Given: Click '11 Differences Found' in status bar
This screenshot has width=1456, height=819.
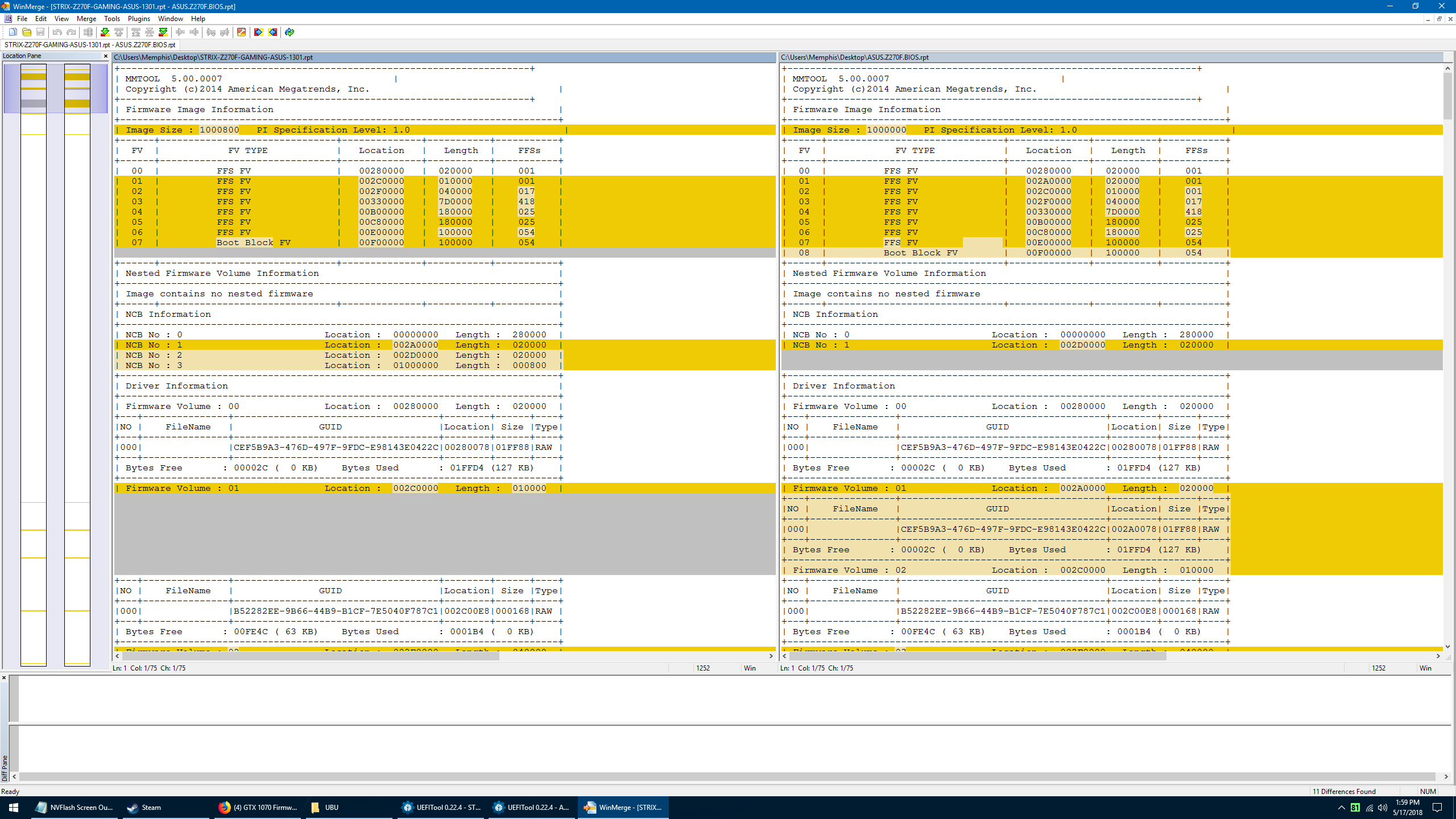Looking at the screenshot, I should point(1344,792).
